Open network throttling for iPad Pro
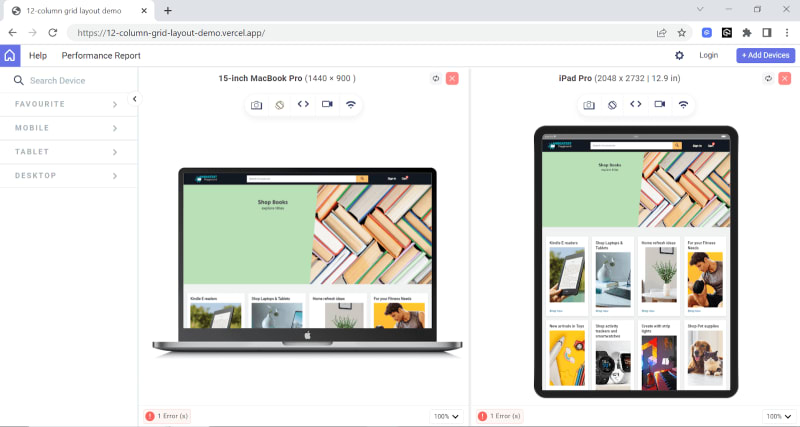 pyautogui.click(x=683, y=104)
